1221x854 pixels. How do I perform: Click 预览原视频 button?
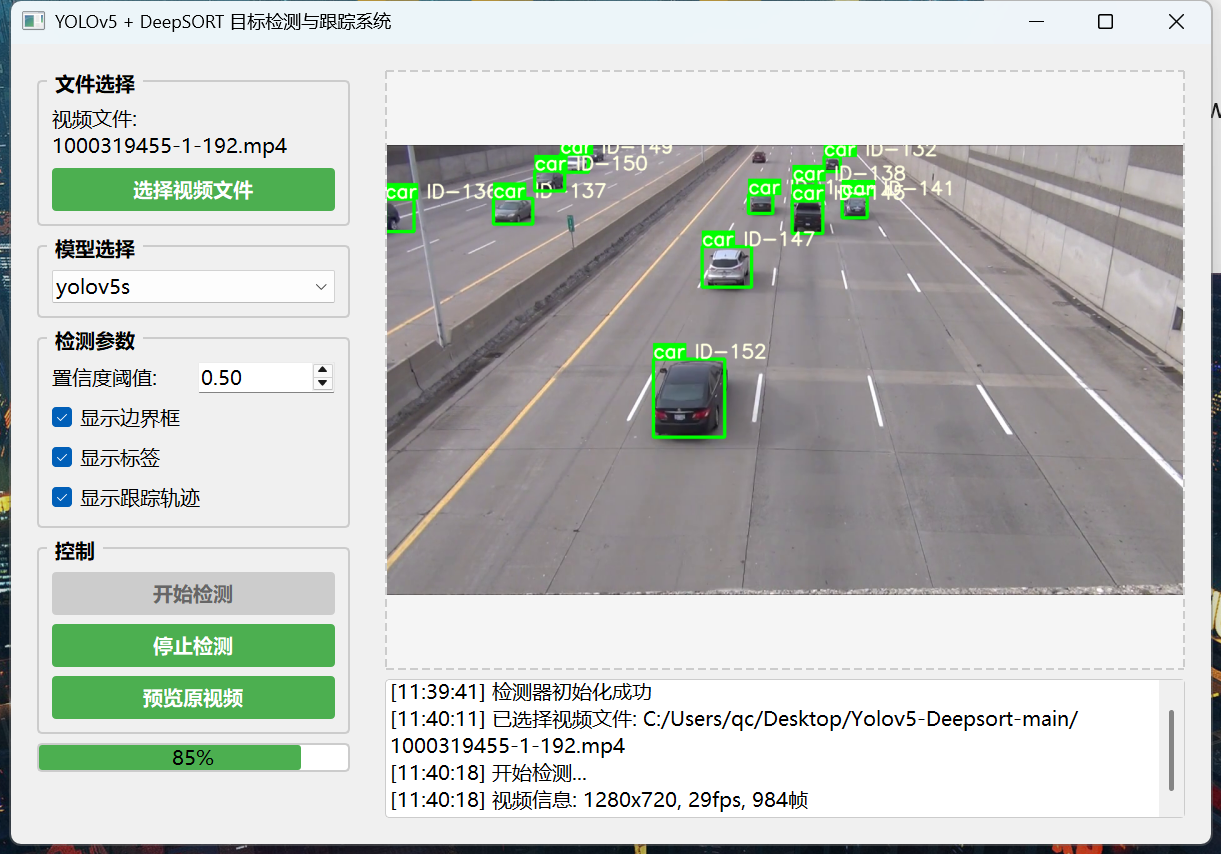pyautogui.click(x=193, y=698)
